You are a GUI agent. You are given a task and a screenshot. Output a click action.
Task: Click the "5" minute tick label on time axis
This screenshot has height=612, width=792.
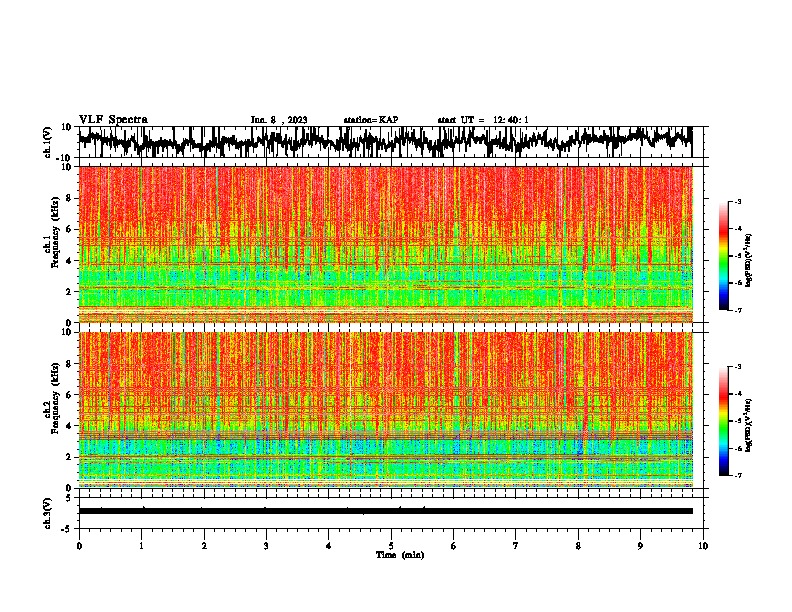pyautogui.click(x=391, y=546)
